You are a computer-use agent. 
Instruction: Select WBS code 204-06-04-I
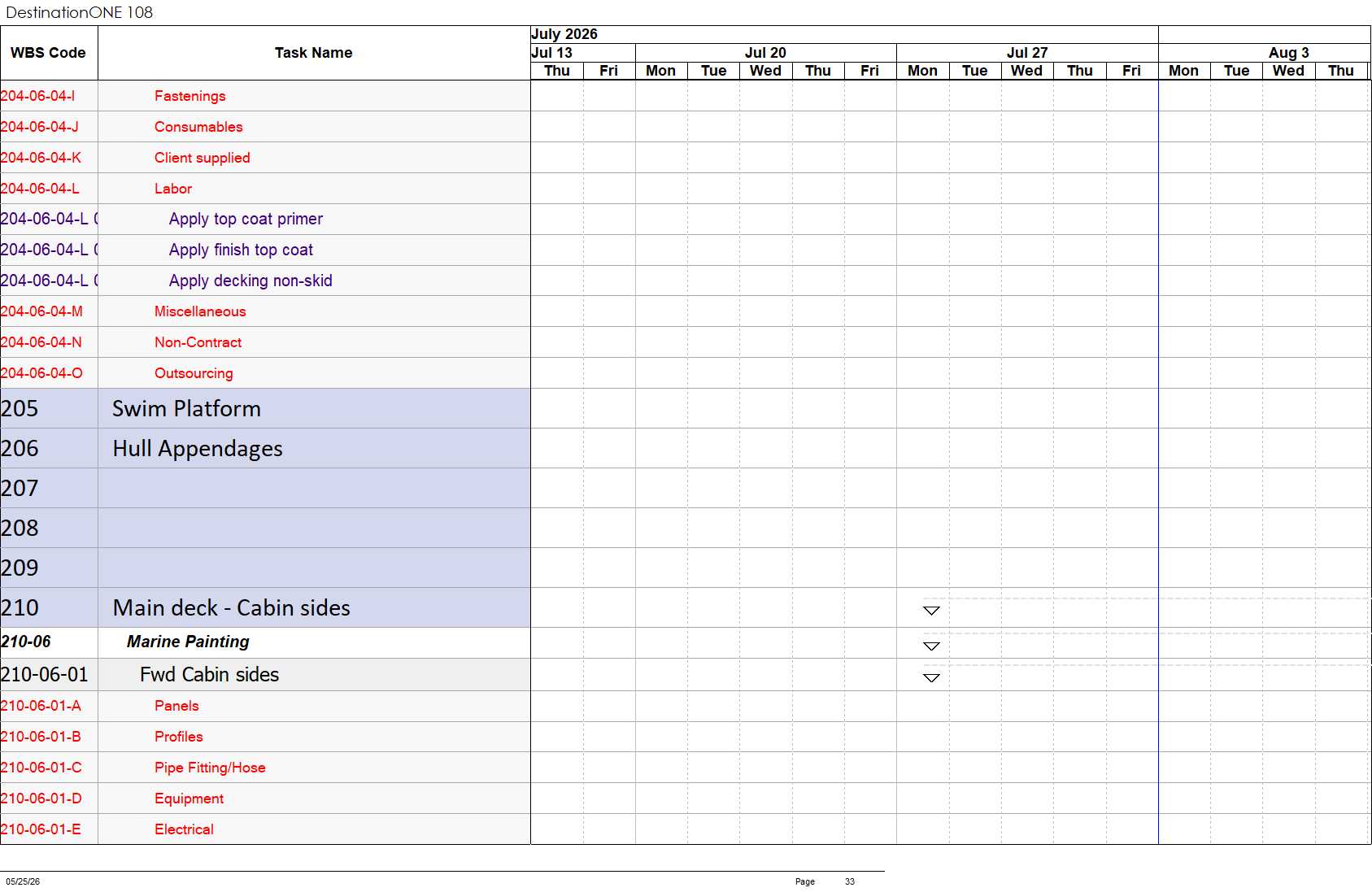coord(37,96)
